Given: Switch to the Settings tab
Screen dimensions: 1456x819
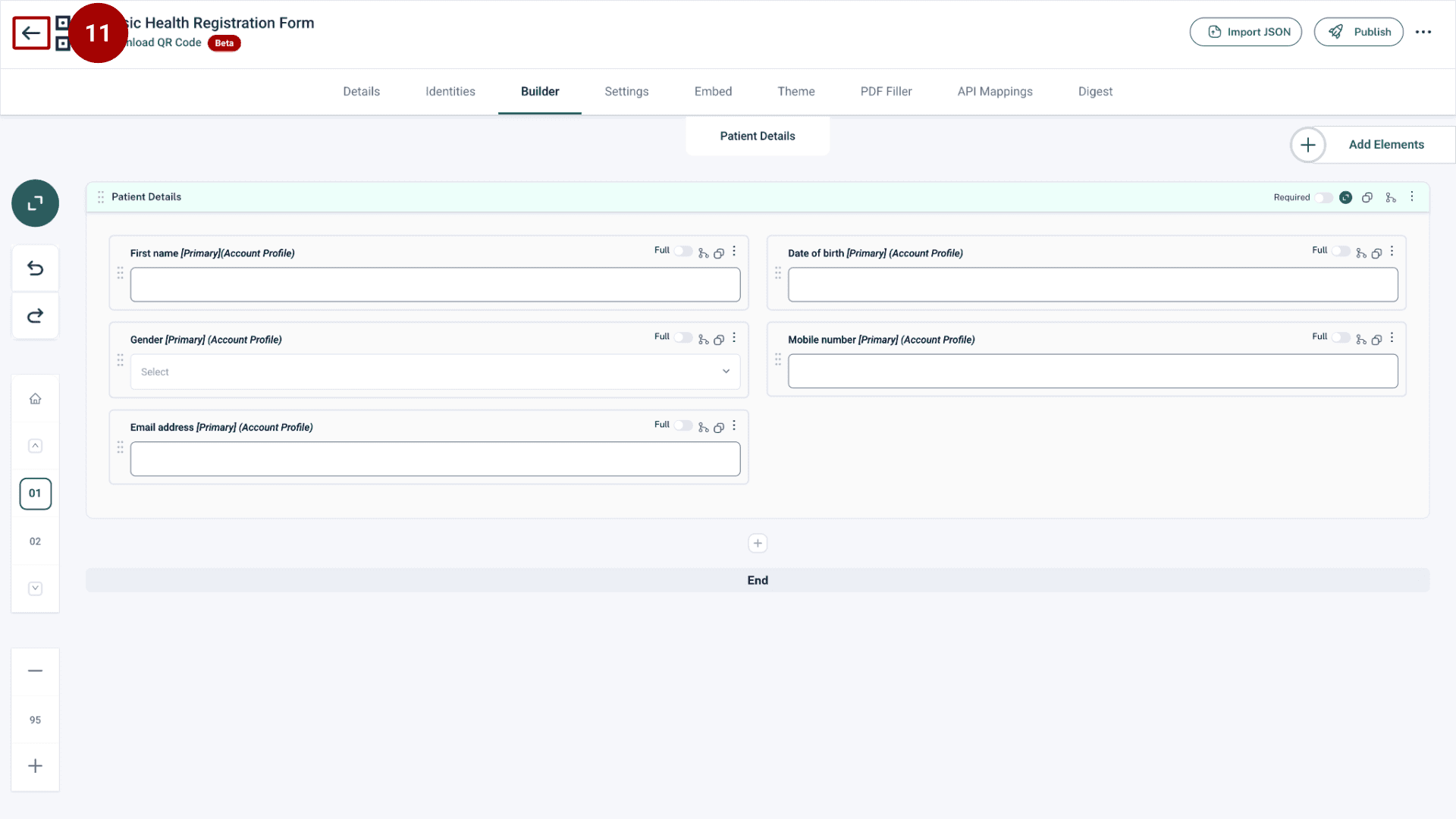Looking at the screenshot, I should (x=626, y=91).
